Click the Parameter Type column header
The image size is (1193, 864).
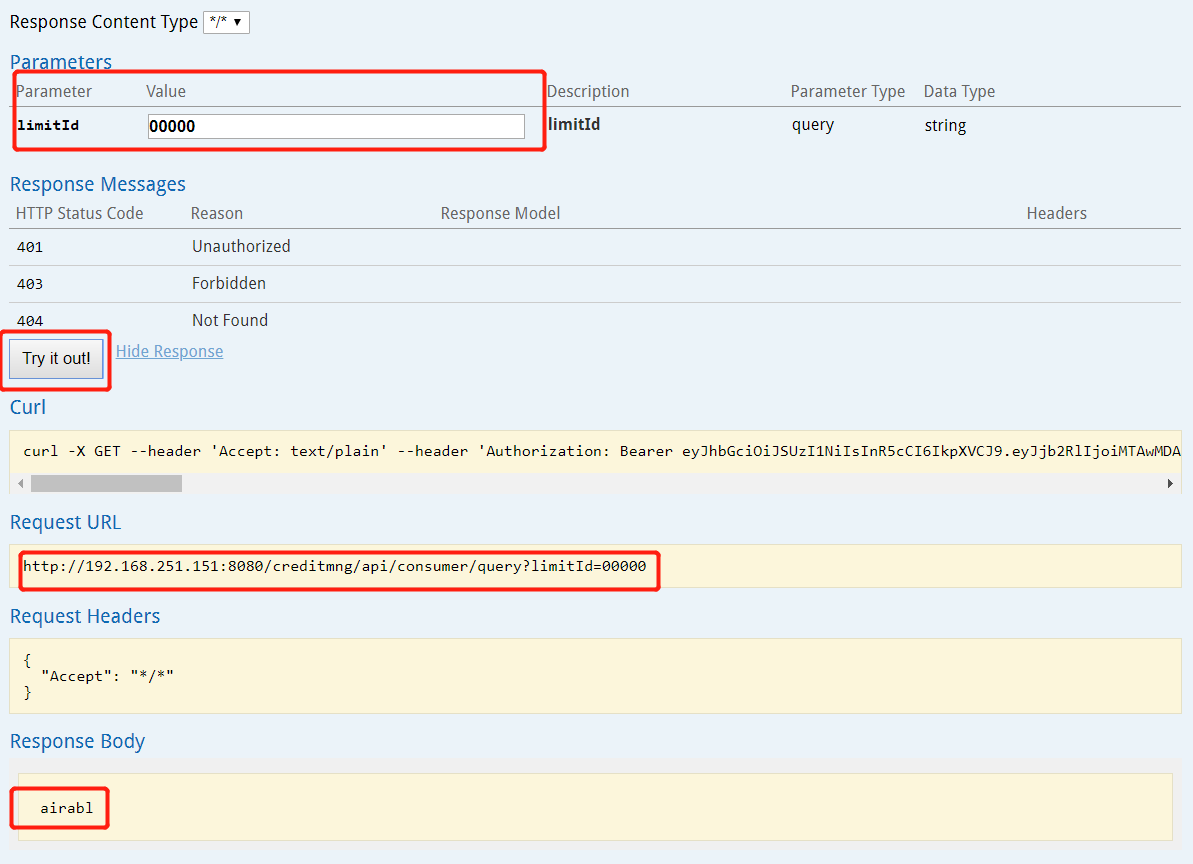point(847,91)
